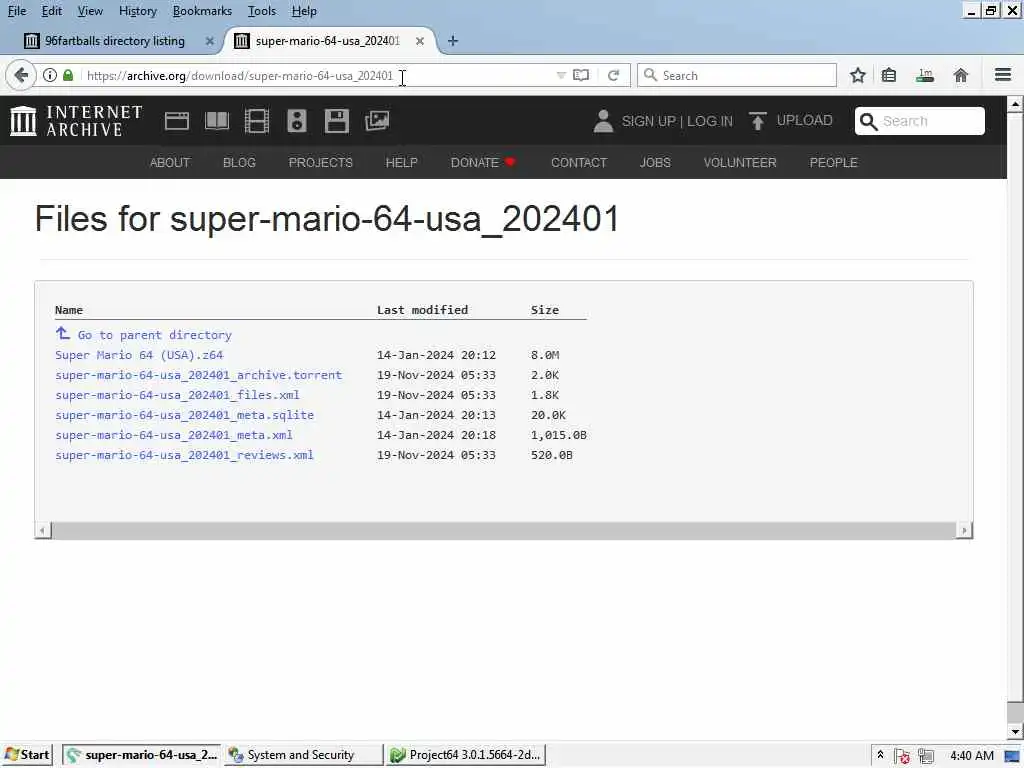Viewport: 1024px width, 768px height.
Task: Click the URL address bar text
Action: [240, 76]
